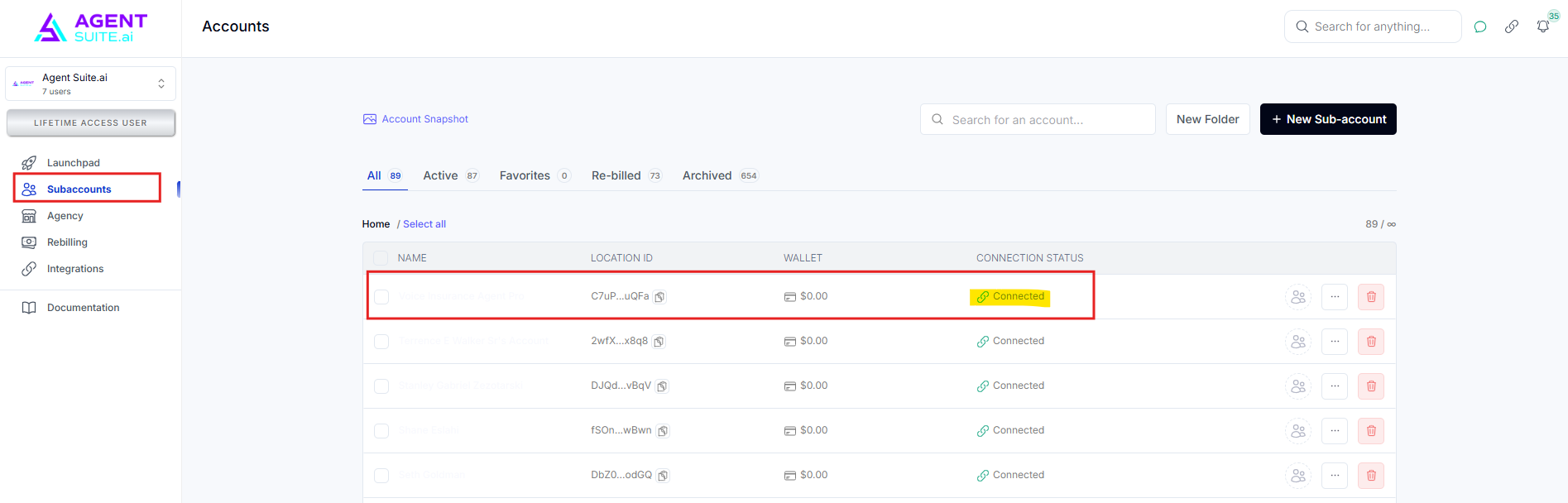1568x503 pixels.
Task: Click the $0.00 wallet in the fSOn...wBwn row
Action: tap(806, 430)
